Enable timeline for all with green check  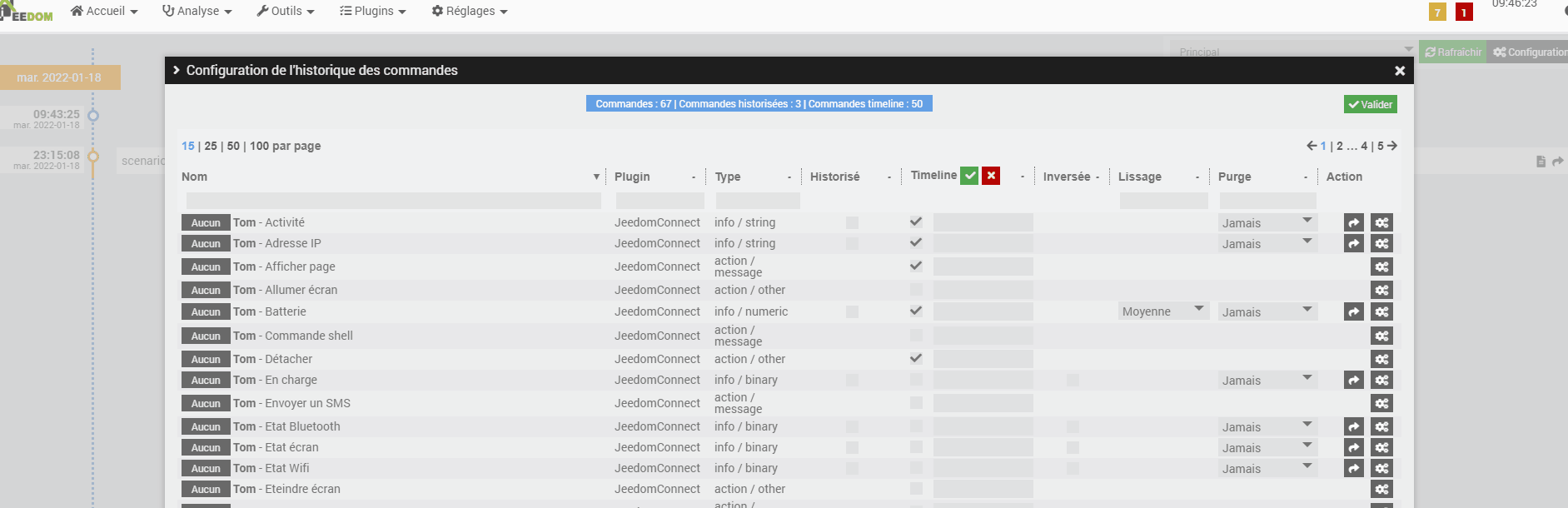point(969,176)
